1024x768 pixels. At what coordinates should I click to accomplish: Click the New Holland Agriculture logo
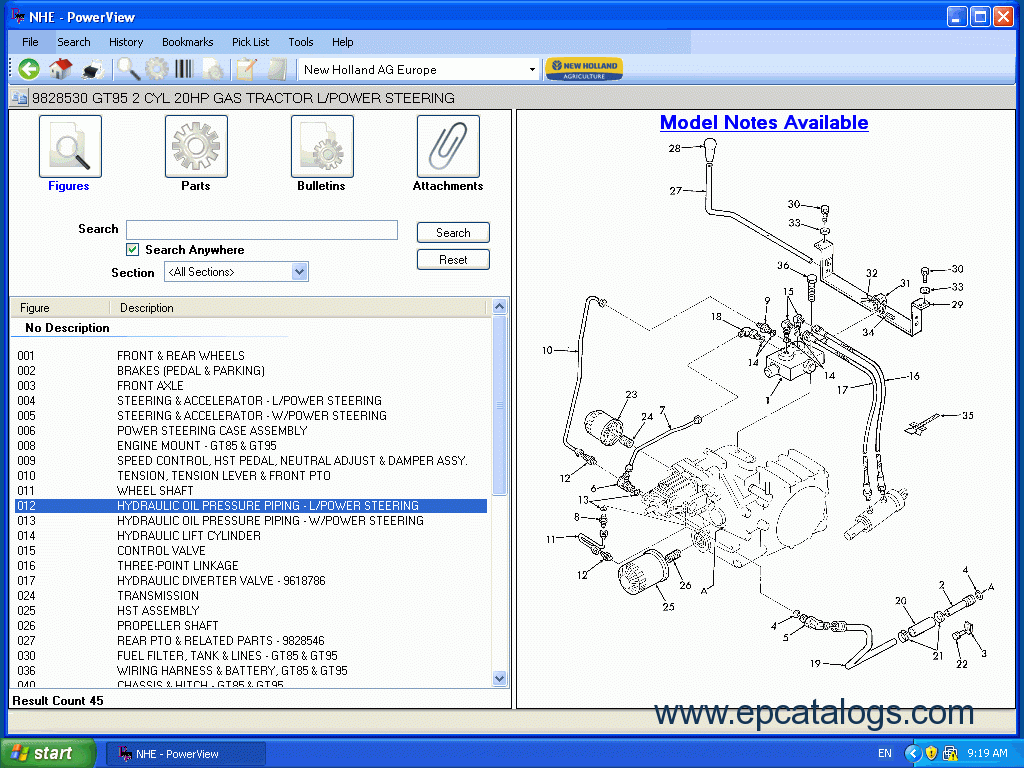[x=584, y=69]
